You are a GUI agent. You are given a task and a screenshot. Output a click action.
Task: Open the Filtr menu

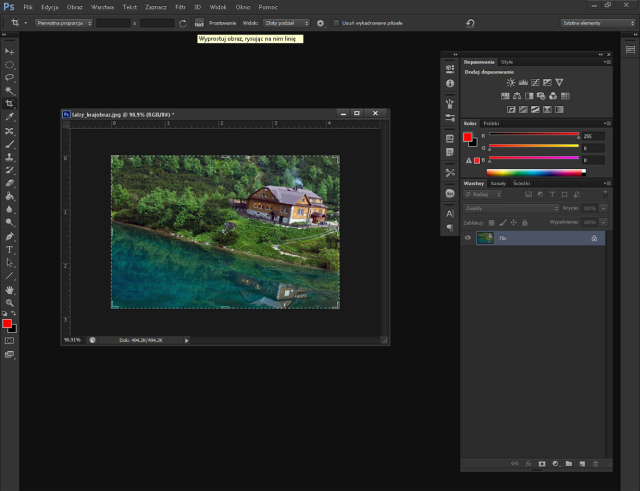coord(180,7)
